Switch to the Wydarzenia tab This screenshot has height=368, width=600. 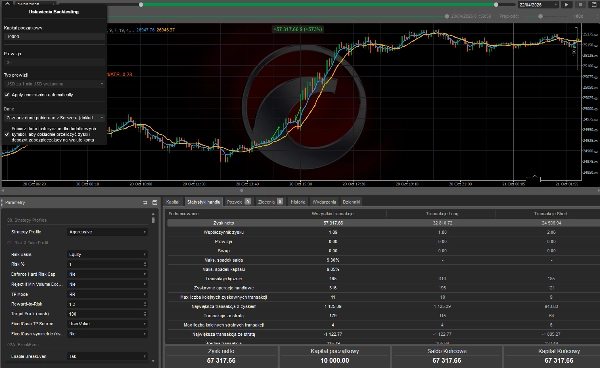(x=324, y=202)
